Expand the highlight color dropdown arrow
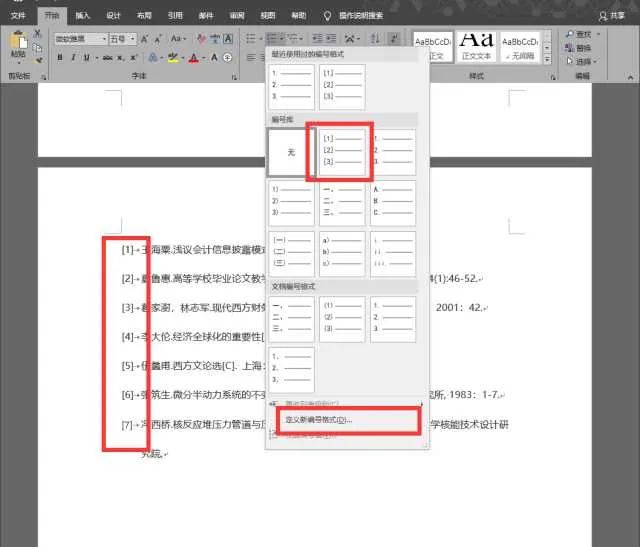Viewport: 640px width, 547px height. tap(182, 58)
